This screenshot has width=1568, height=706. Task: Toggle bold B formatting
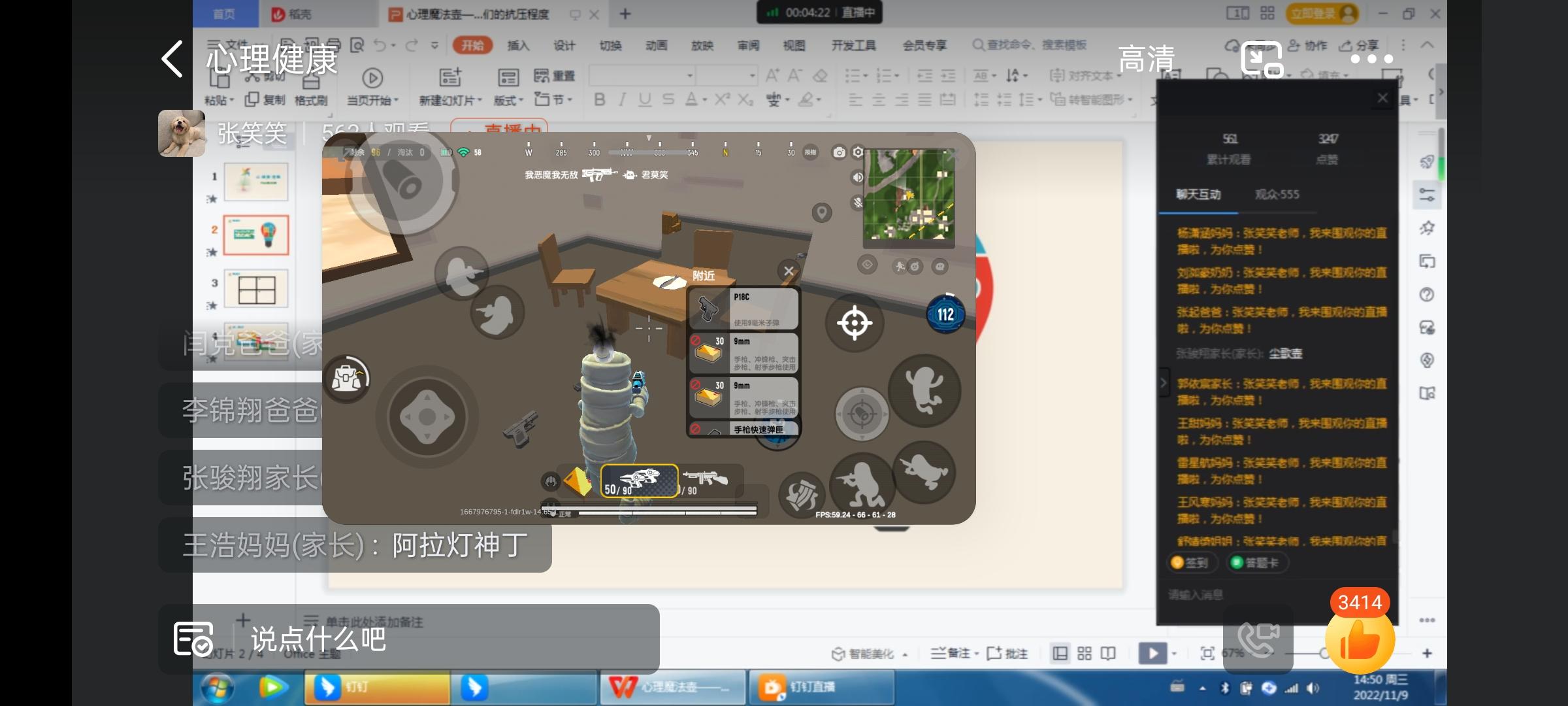click(x=599, y=99)
